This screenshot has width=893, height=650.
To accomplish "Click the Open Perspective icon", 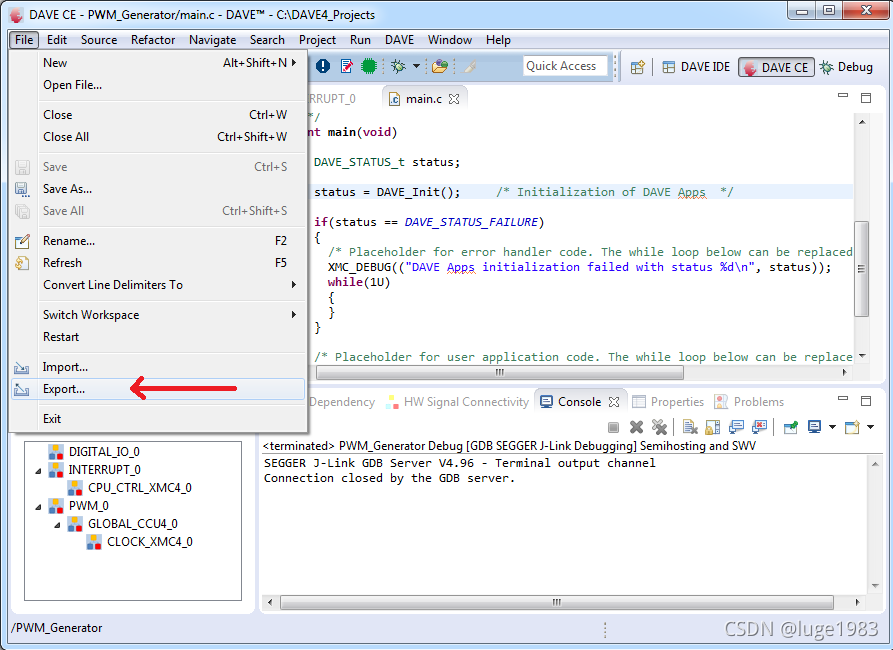I will pos(638,67).
